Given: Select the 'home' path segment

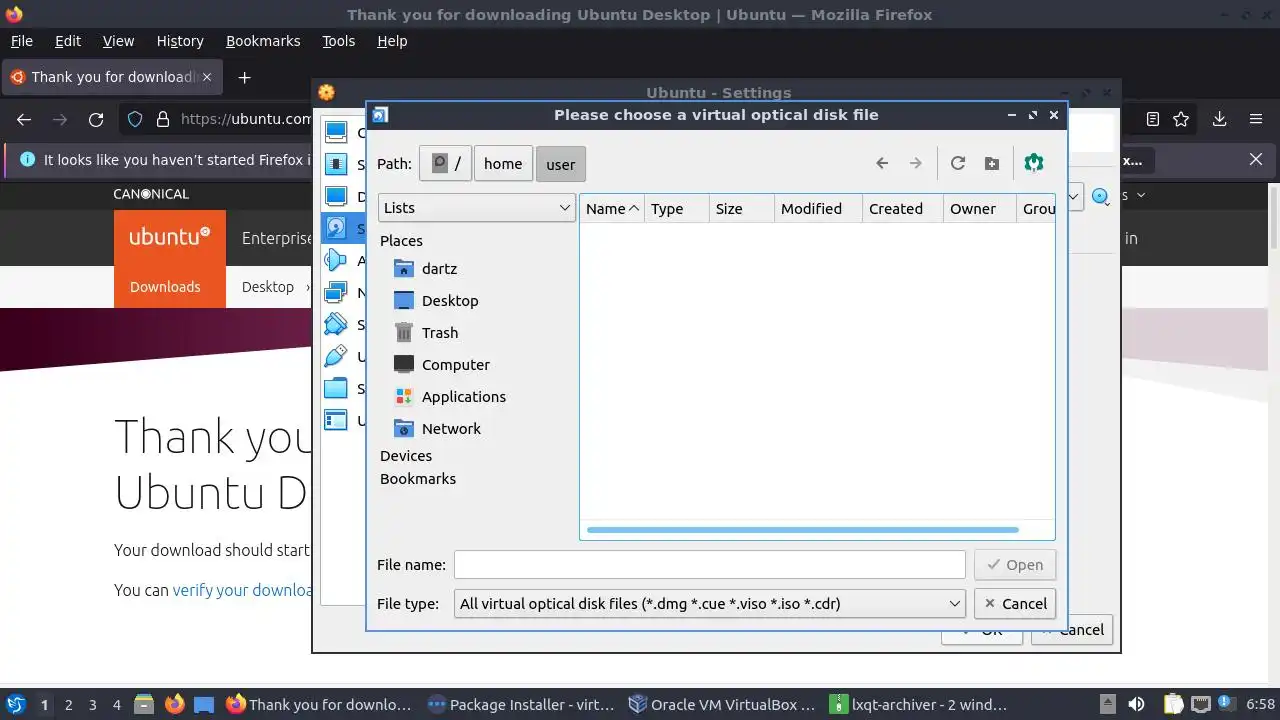Looking at the screenshot, I should (503, 164).
